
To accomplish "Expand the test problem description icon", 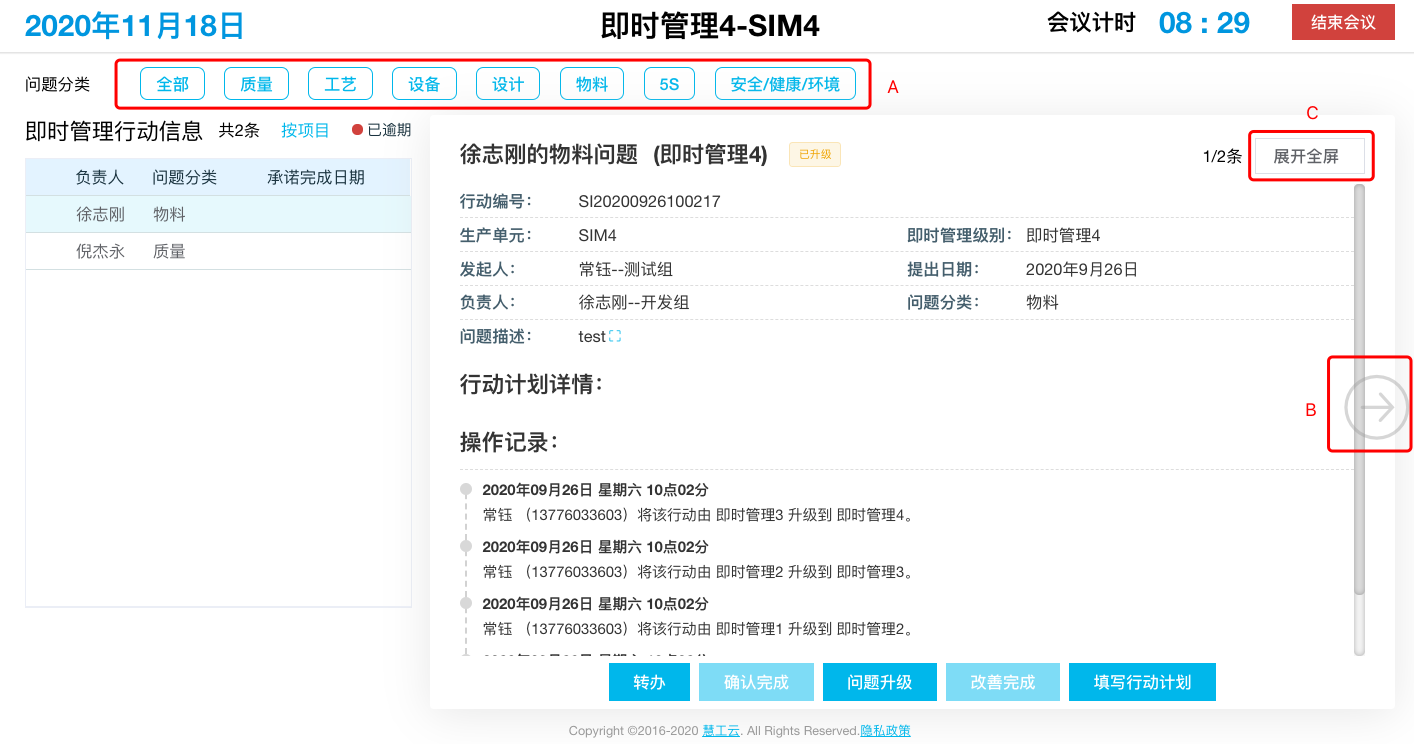I will (x=615, y=337).
